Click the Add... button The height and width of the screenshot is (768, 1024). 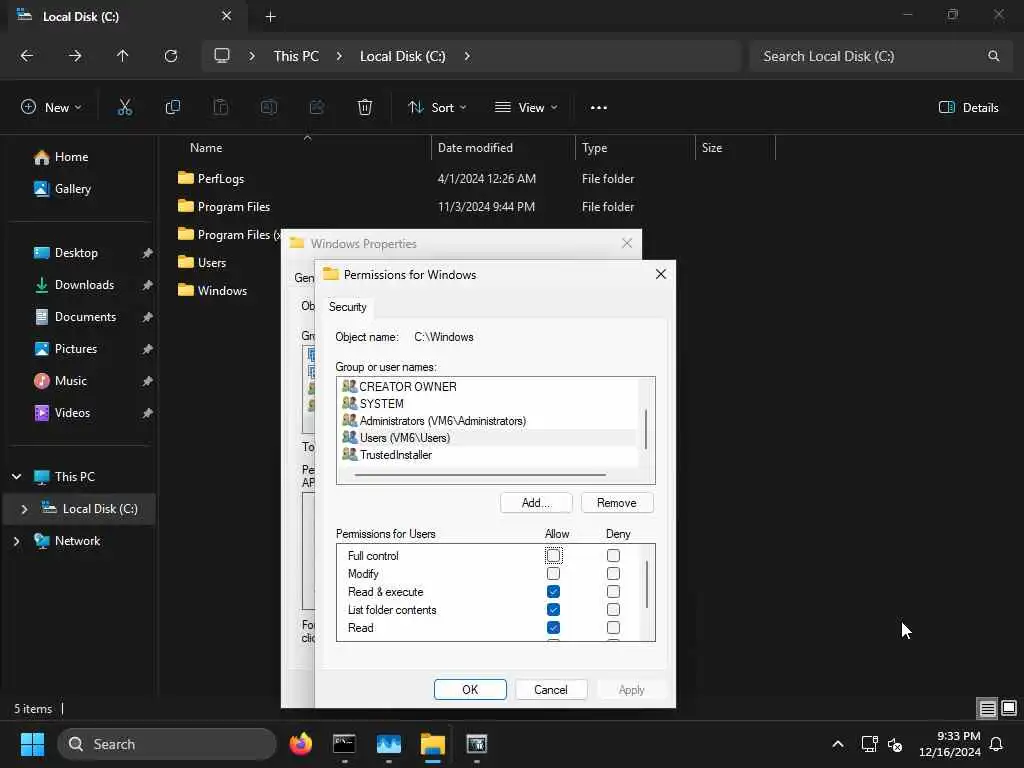(x=536, y=503)
